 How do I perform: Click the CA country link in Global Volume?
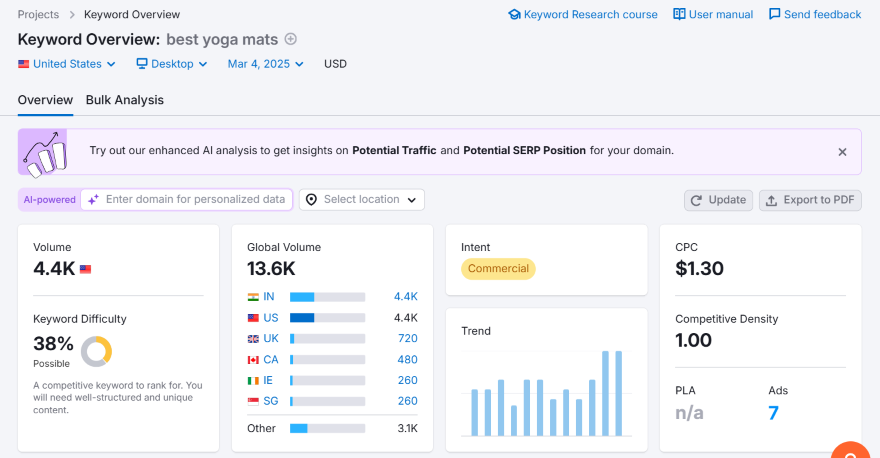click(271, 360)
